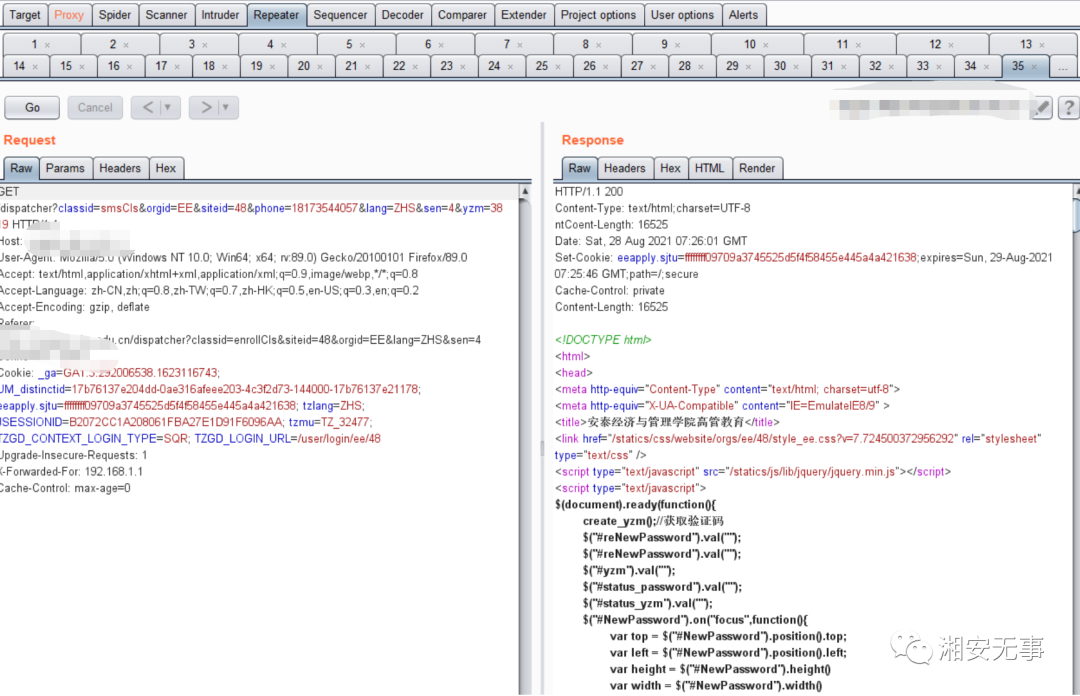The width and height of the screenshot is (1080, 696).
Task: Close Repeater tab 5 with its x
Action: coord(362,45)
